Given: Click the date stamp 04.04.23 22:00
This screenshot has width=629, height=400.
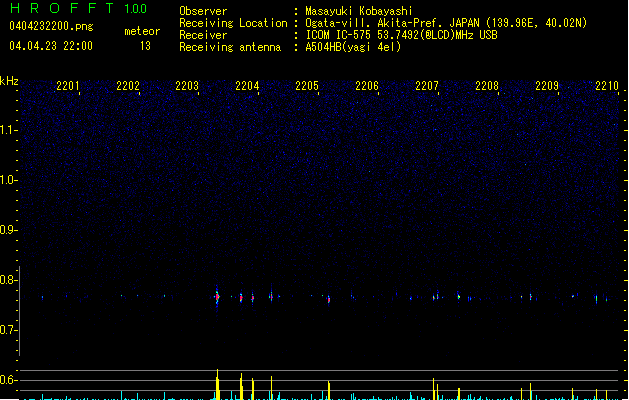Looking at the screenshot, I should tap(51, 46).
